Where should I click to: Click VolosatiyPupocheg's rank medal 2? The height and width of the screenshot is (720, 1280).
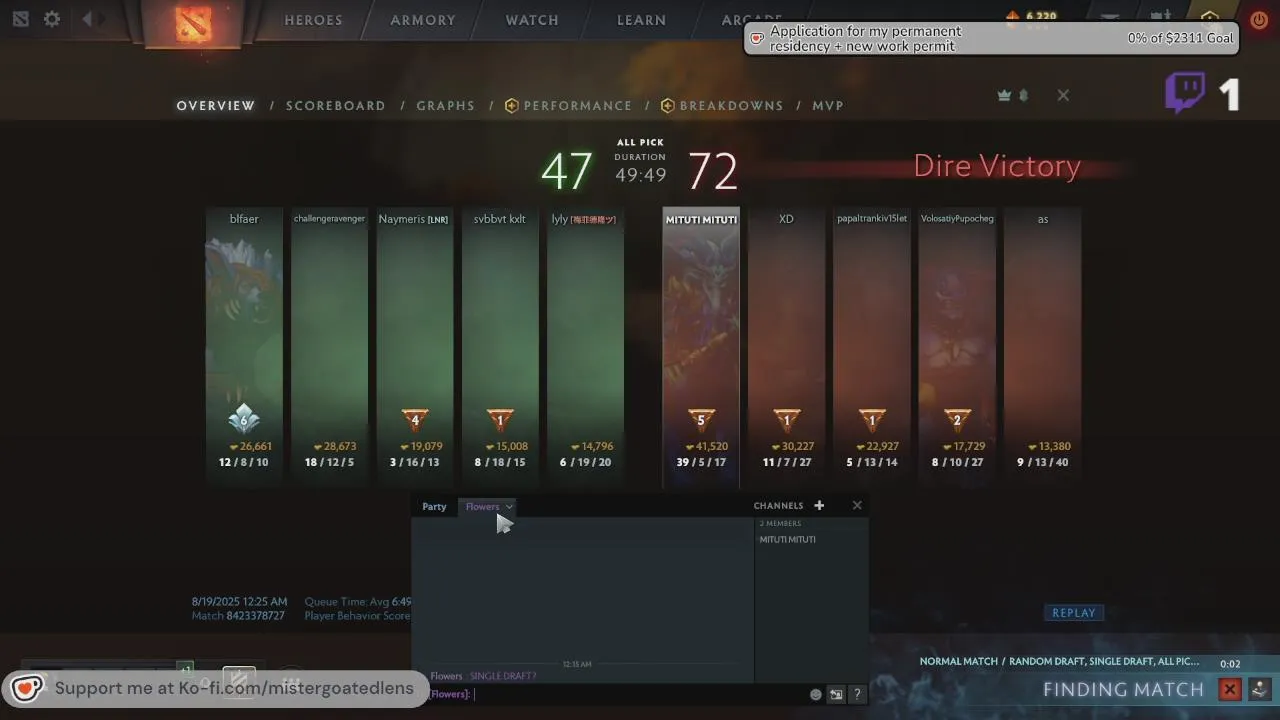(x=957, y=420)
